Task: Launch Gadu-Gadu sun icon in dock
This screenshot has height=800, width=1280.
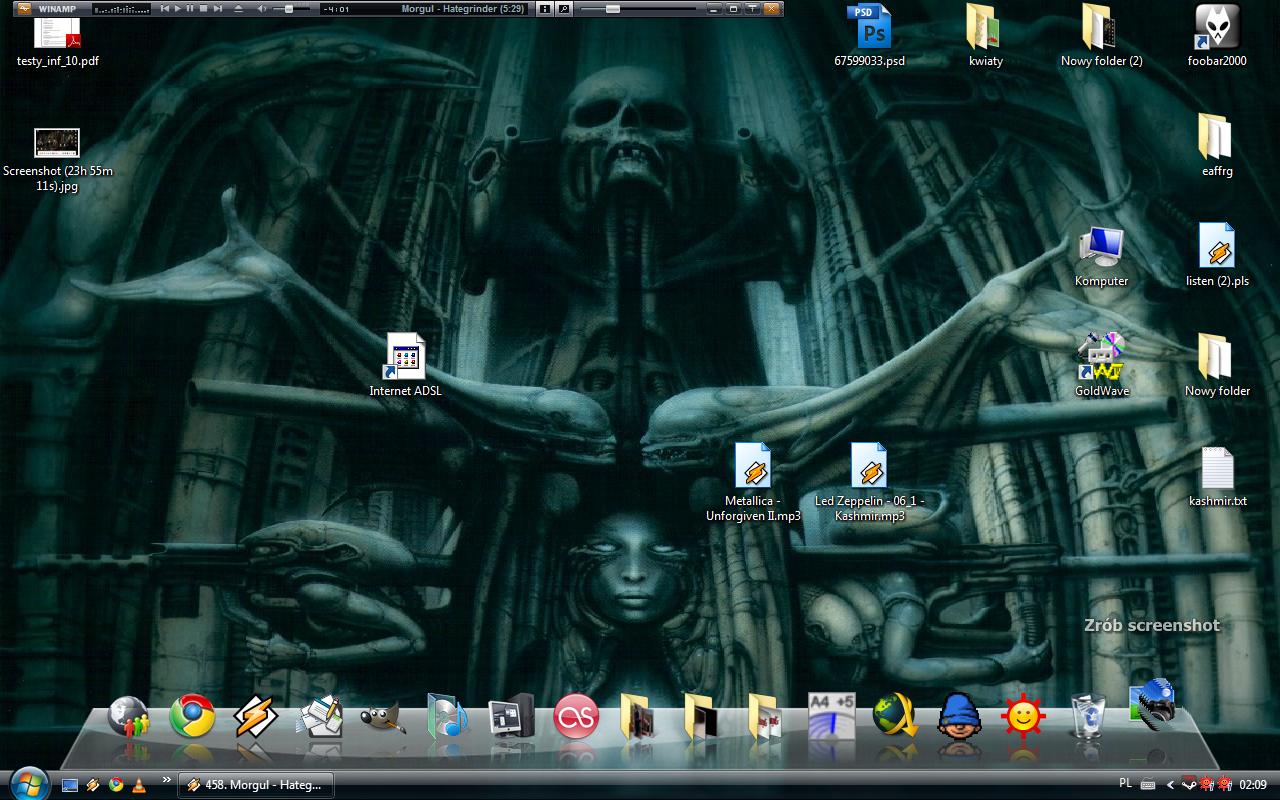Action: coord(1023,717)
